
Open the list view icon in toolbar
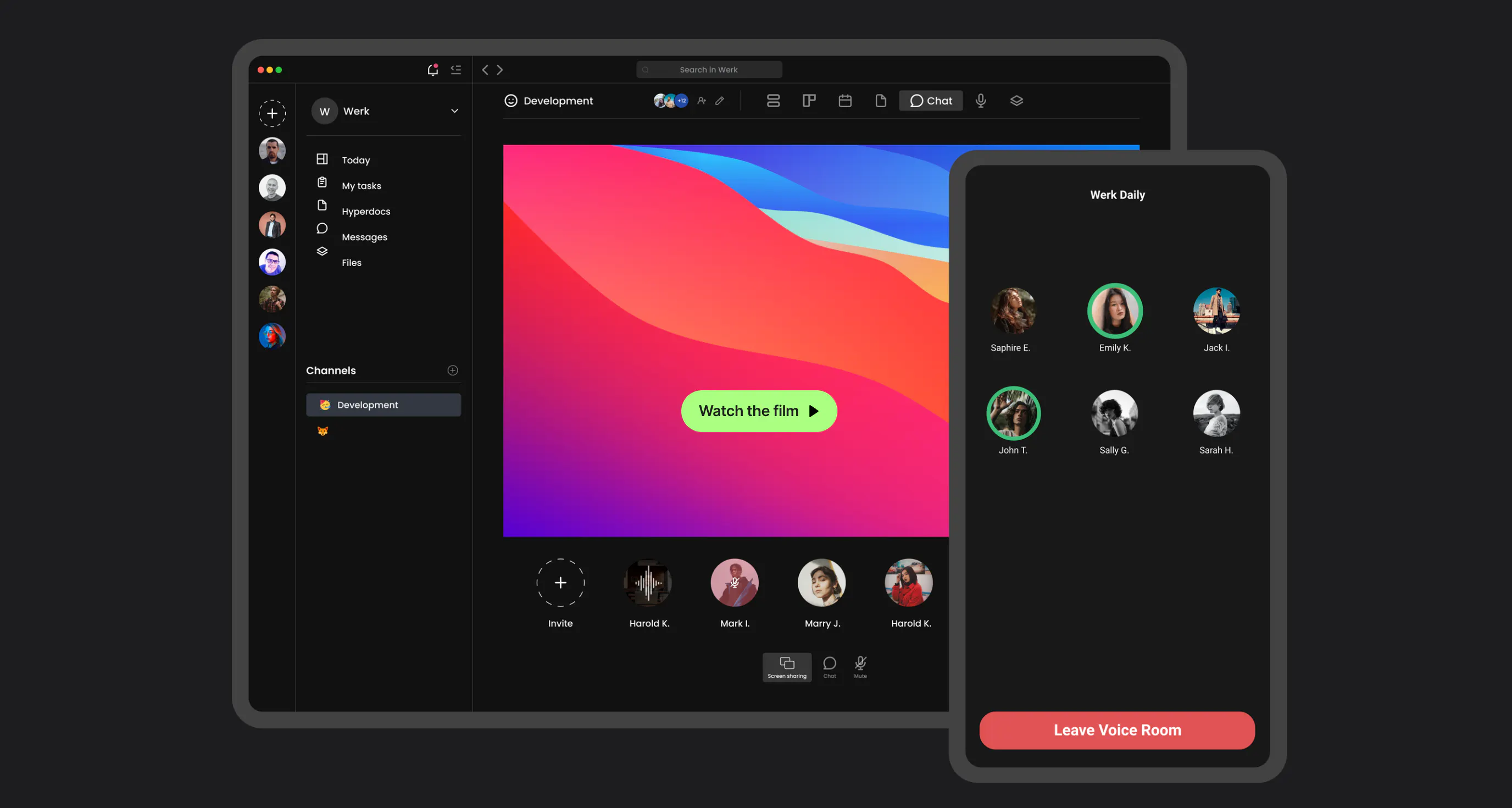click(773, 101)
